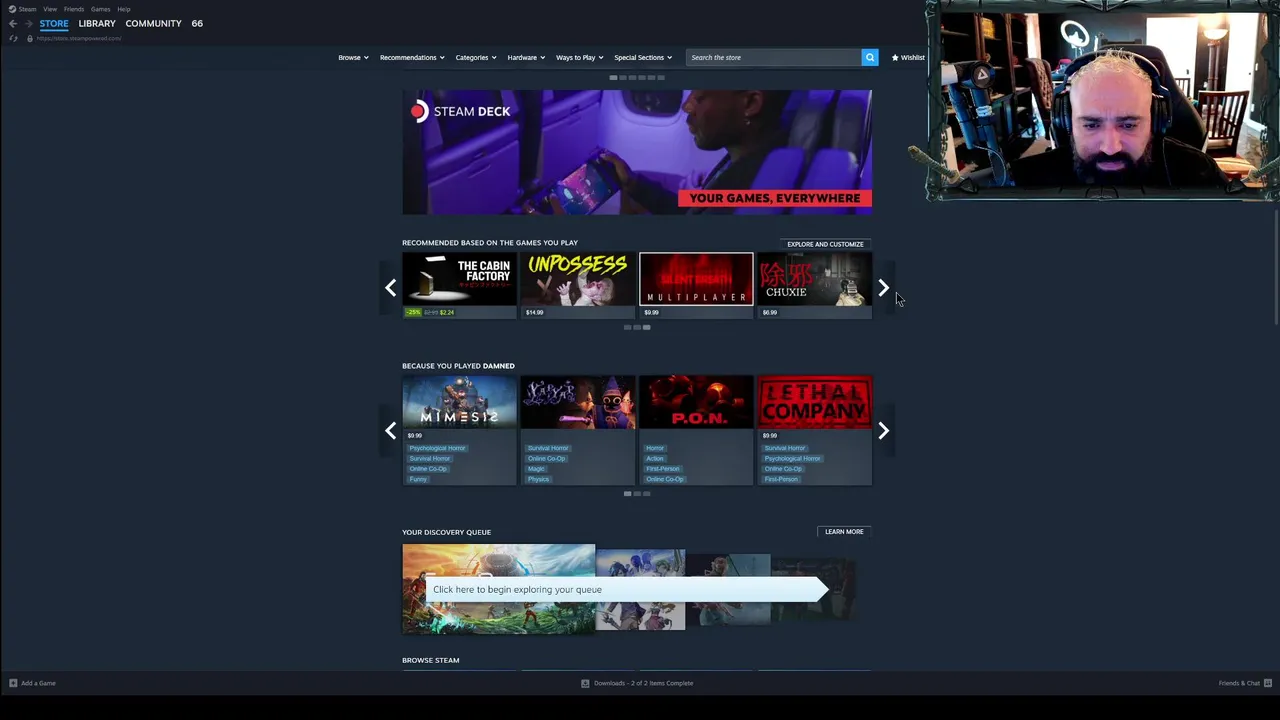Screen dimensions: 1280x720
Task: Select last page dot under recommended games
Action: [x=647, y=327]
